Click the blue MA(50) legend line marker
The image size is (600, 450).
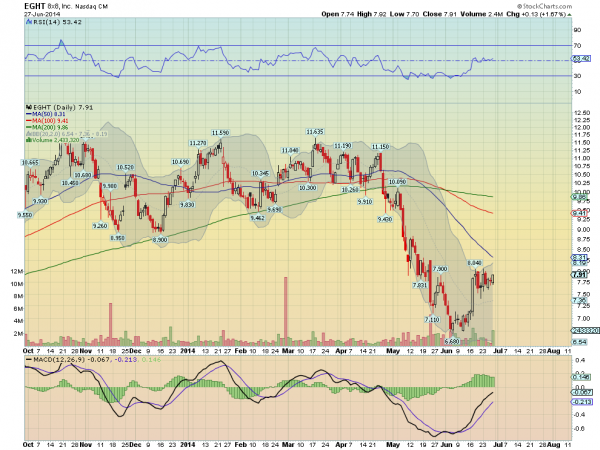click(x=29, y=114)
